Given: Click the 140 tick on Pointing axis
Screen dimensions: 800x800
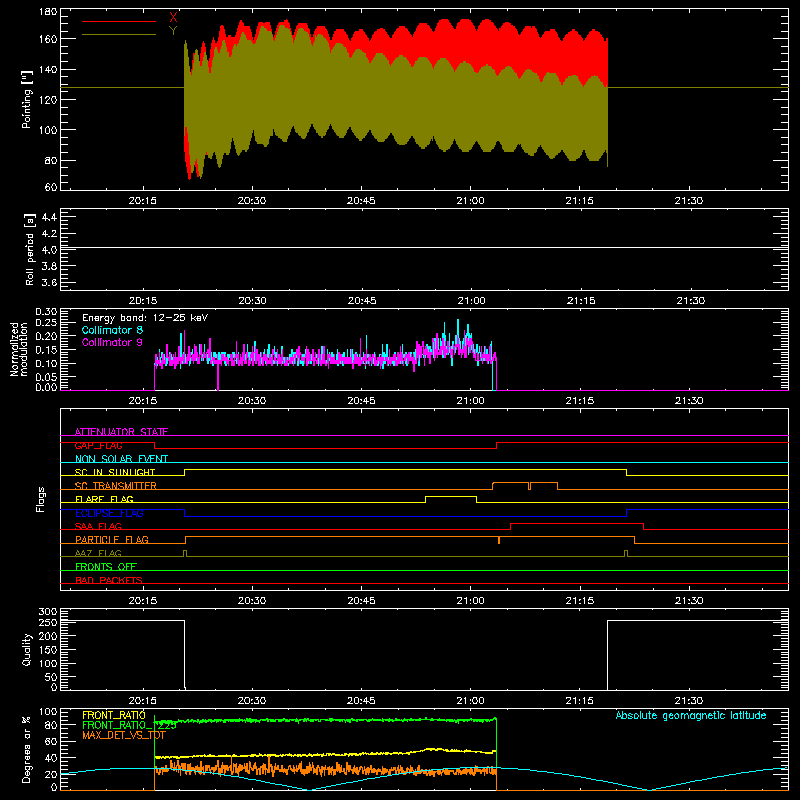Looking at the screenshot, I should click(x=48, y=70).
